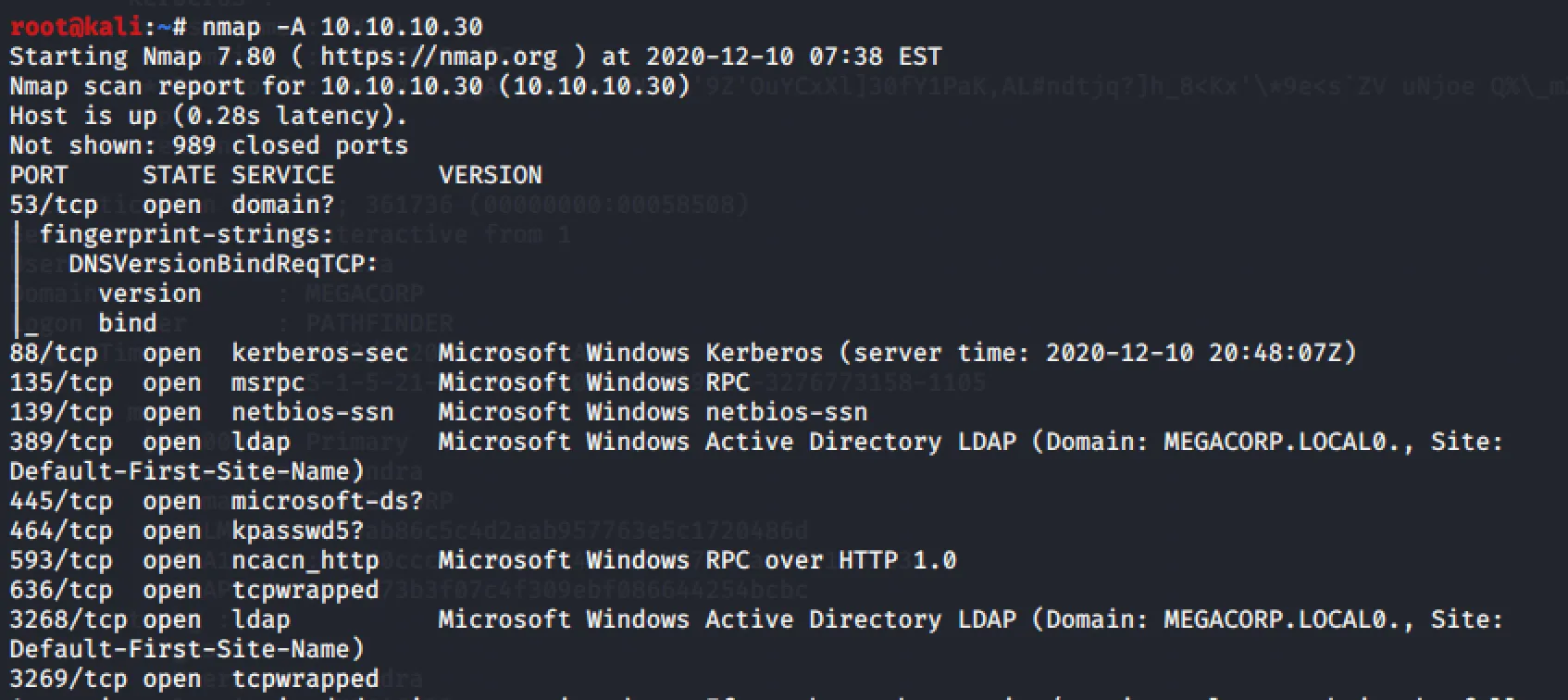Select the msrpc service name
This screenshot has width=1568, height=700.
click(x=268, y=382)
